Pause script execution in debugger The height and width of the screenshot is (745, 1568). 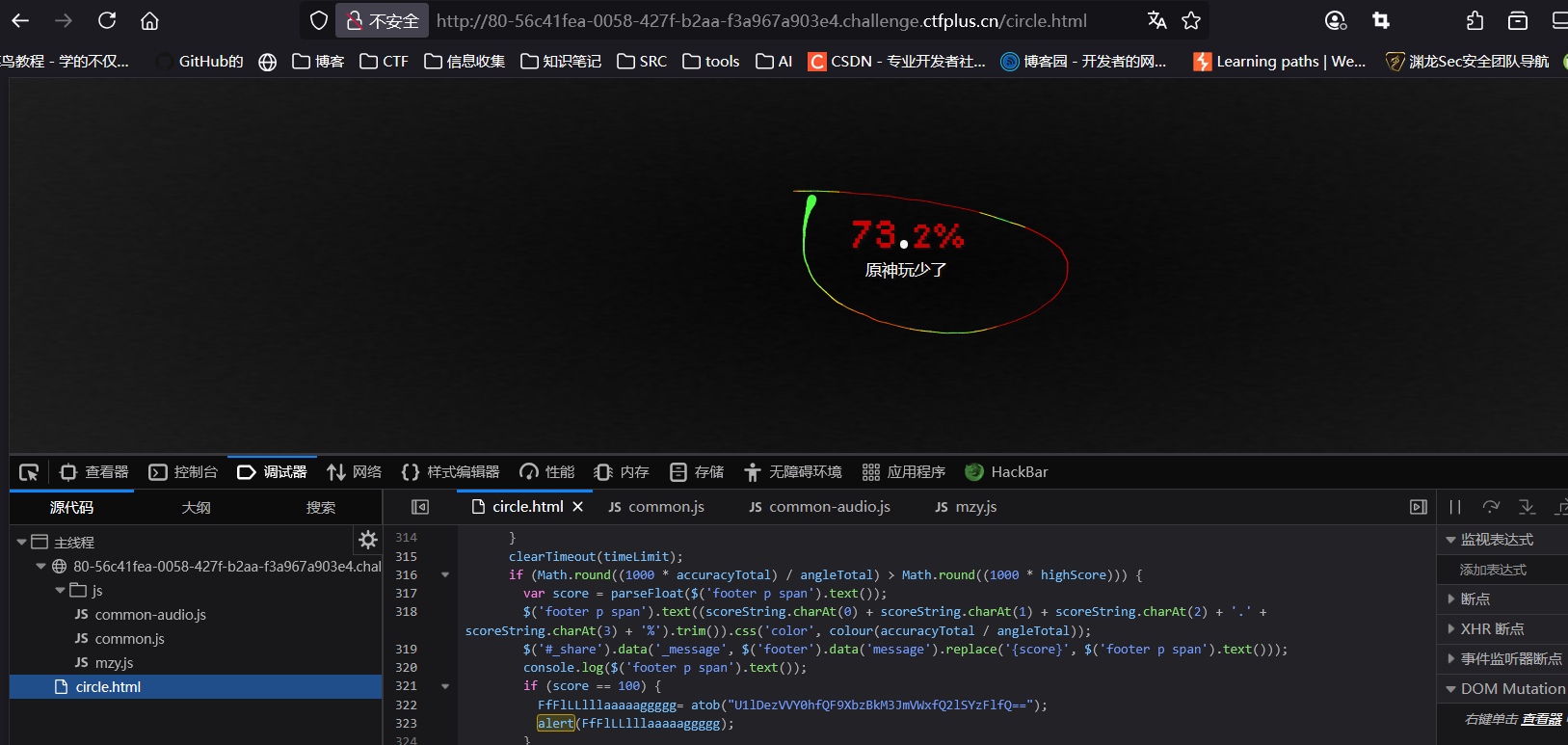click(x=1455, y=507)
